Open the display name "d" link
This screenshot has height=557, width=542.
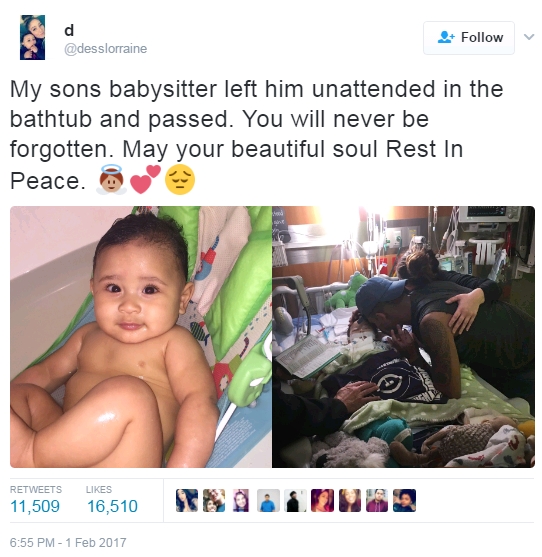pos(69,31)
